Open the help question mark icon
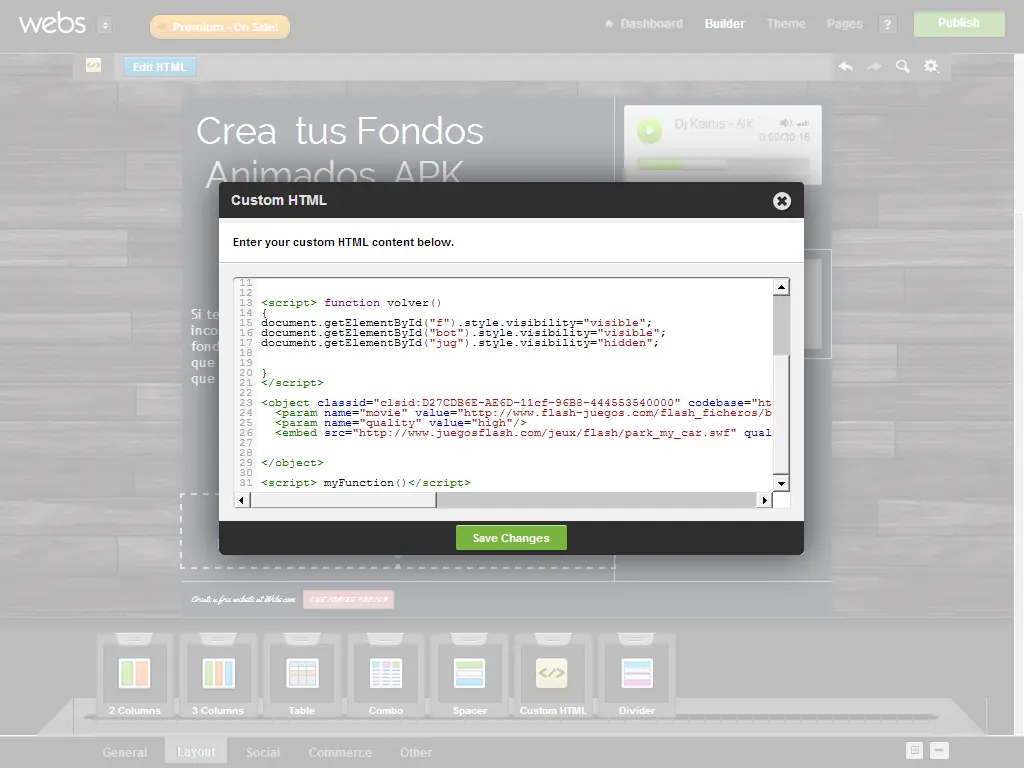The image size is (1024, 768). coord(887,25)
